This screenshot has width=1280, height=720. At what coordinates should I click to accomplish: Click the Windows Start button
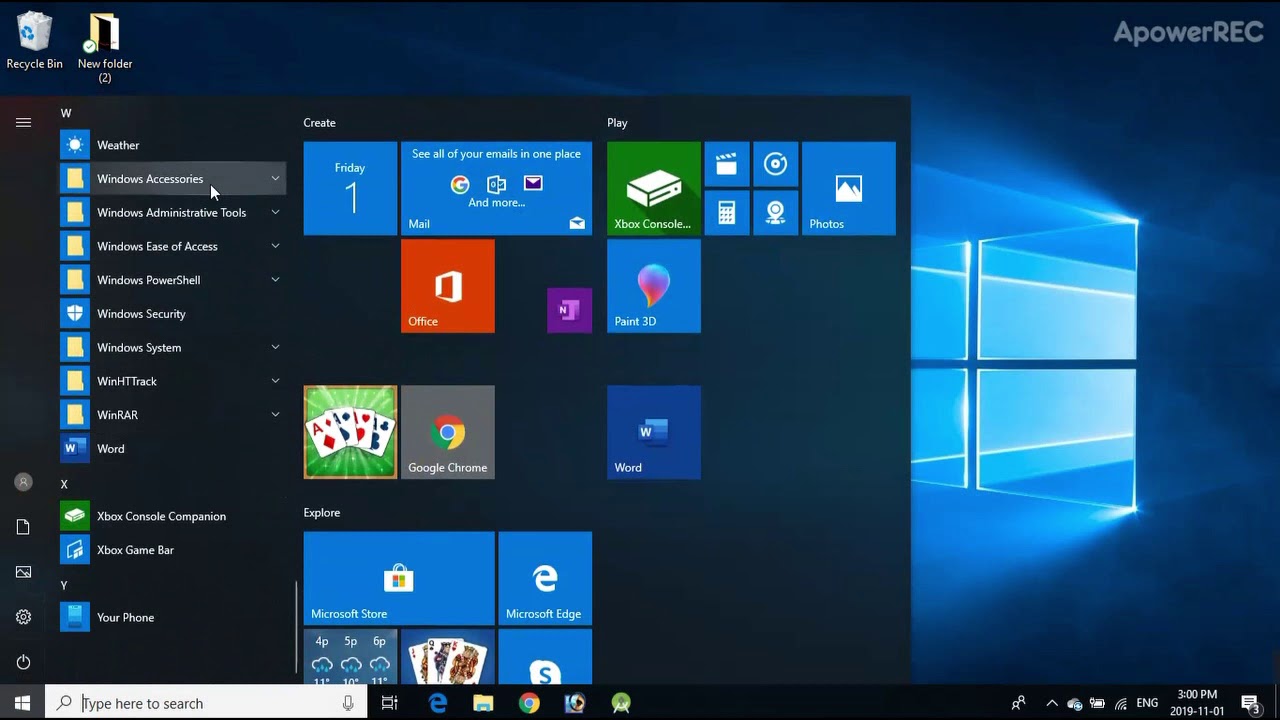pyautogui.click(x=23, y=703)
